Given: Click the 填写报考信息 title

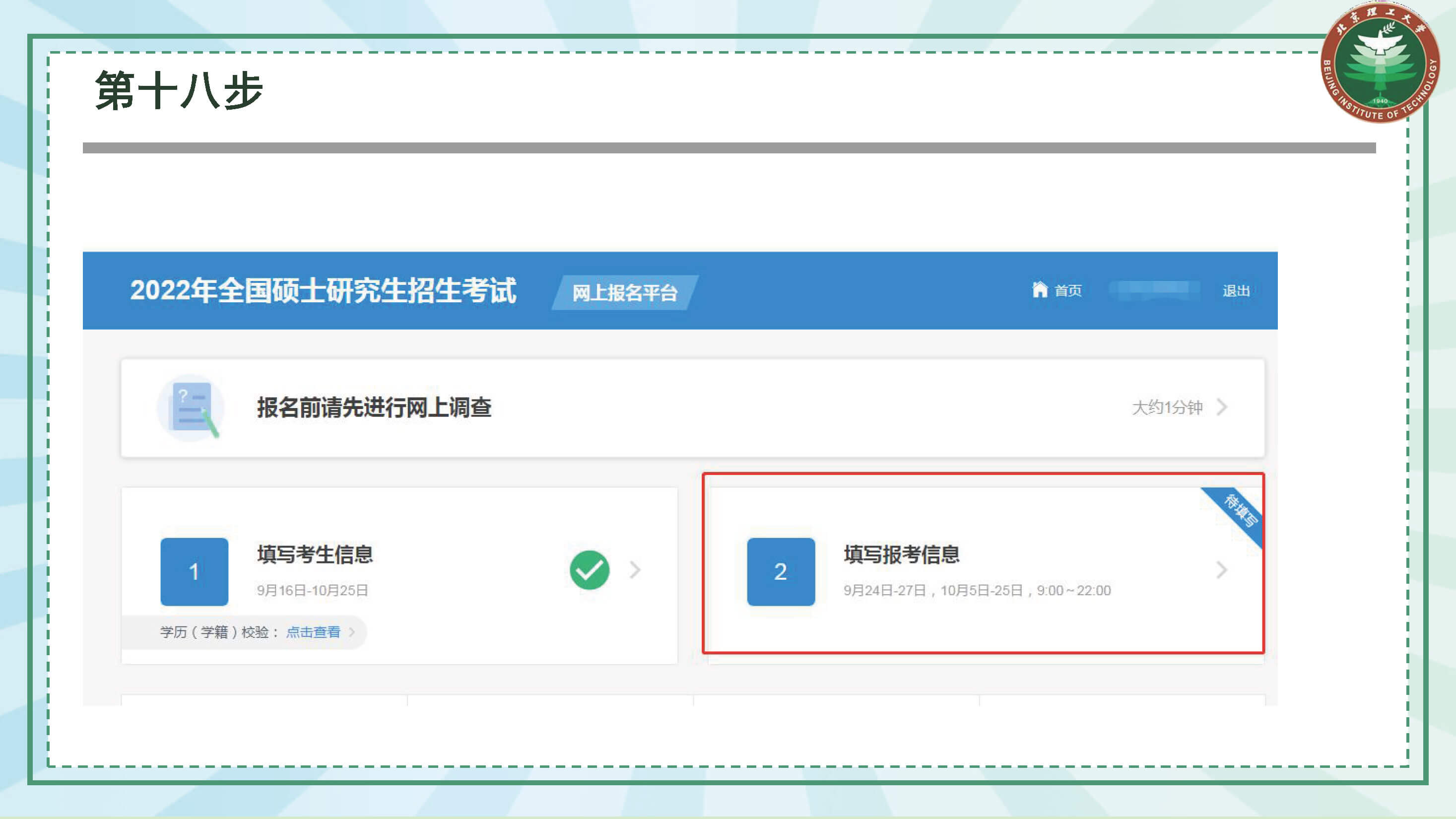Looking at the screenshot, I should (x=902, y=554).
